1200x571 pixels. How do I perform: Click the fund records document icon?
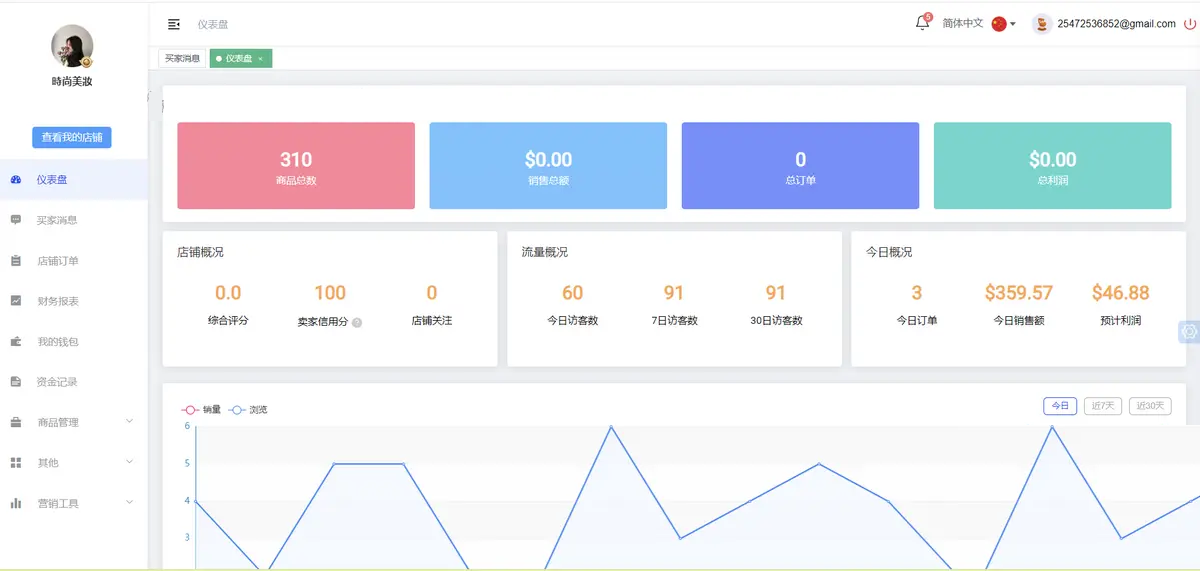16,382
